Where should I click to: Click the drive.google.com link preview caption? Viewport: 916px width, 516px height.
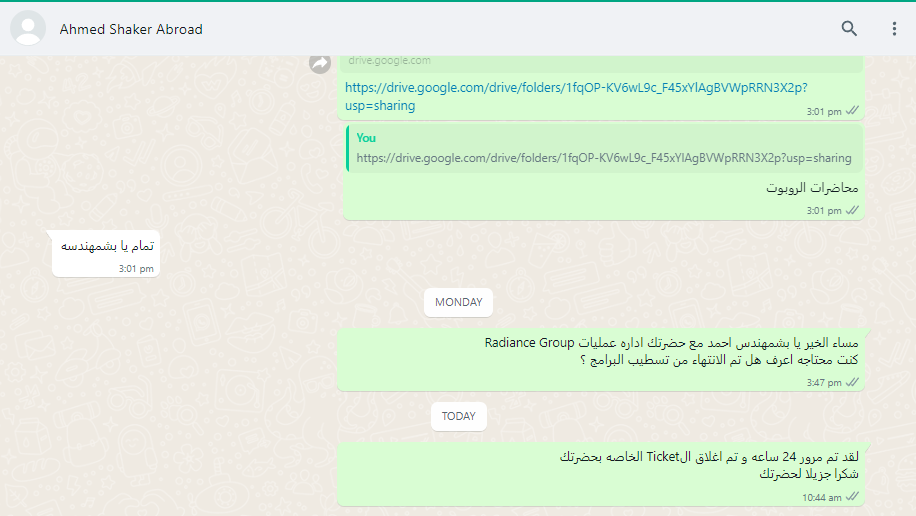(389, 60)
